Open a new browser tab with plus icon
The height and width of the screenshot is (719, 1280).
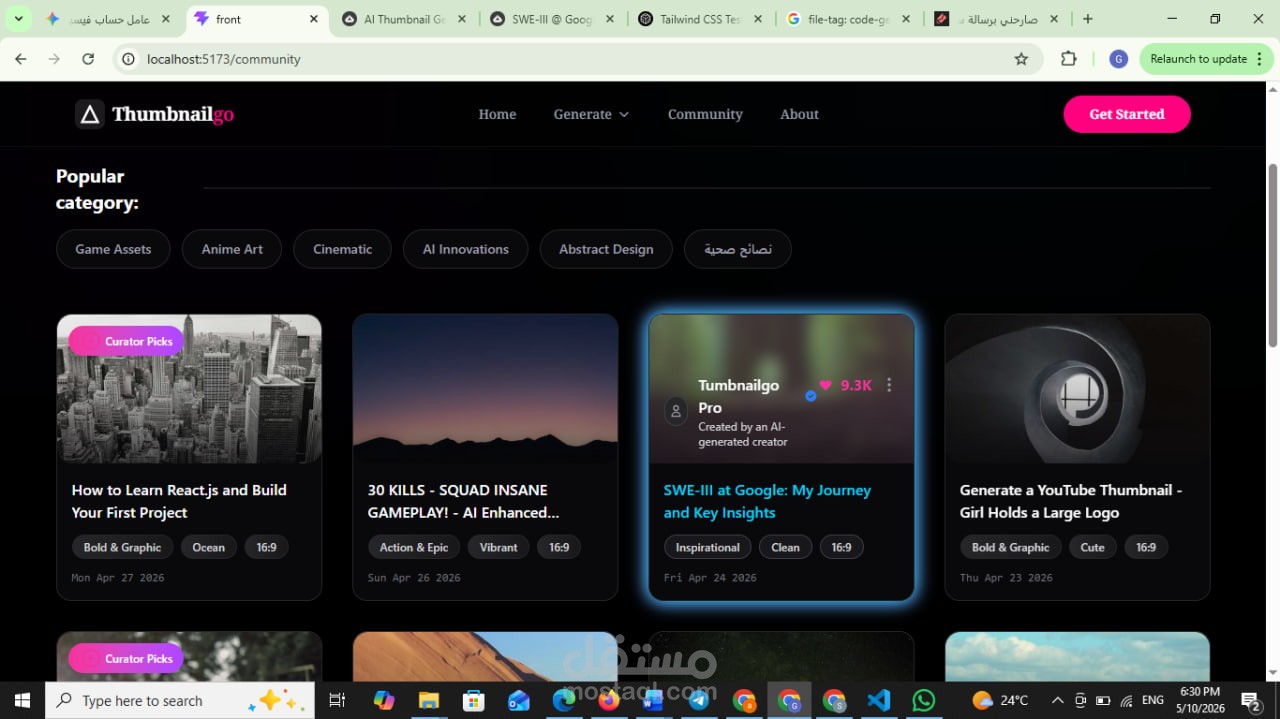click(1088, 19)
